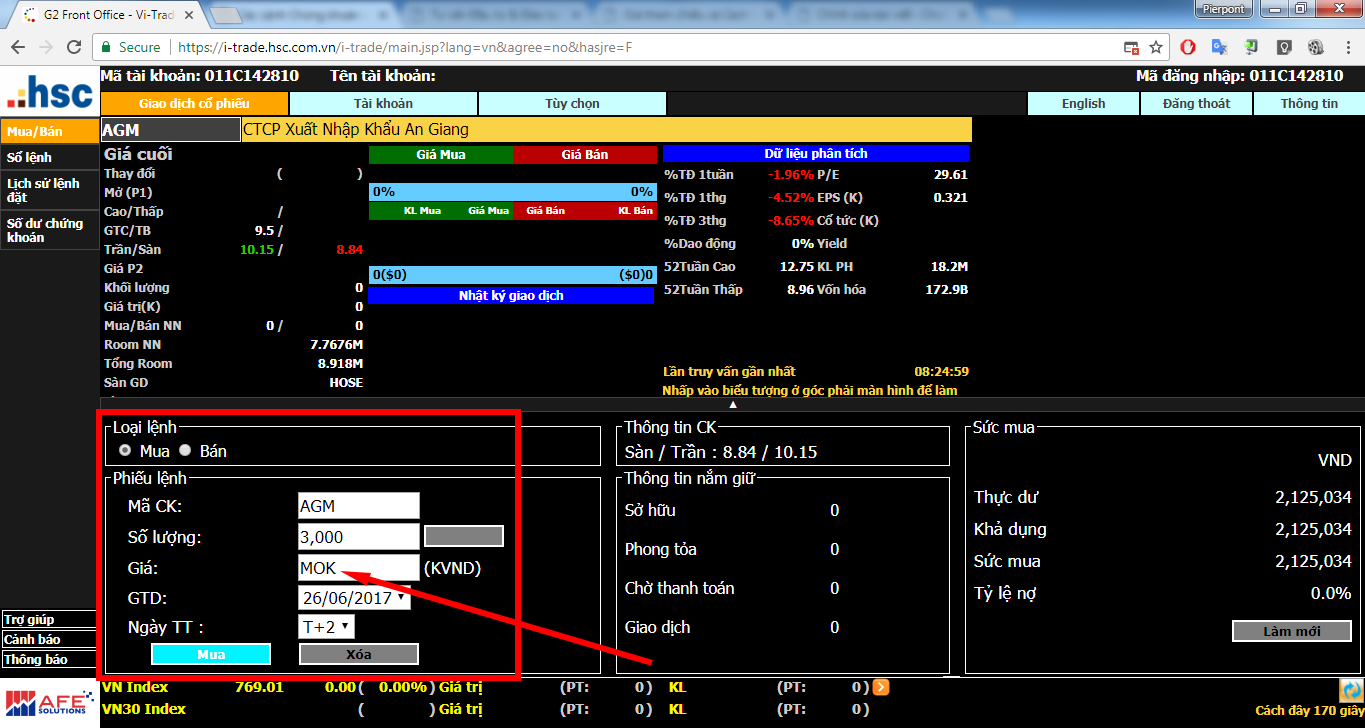
Task: Switch to Giao dịch cổ phiếu tab
Action: coord(194,103)
